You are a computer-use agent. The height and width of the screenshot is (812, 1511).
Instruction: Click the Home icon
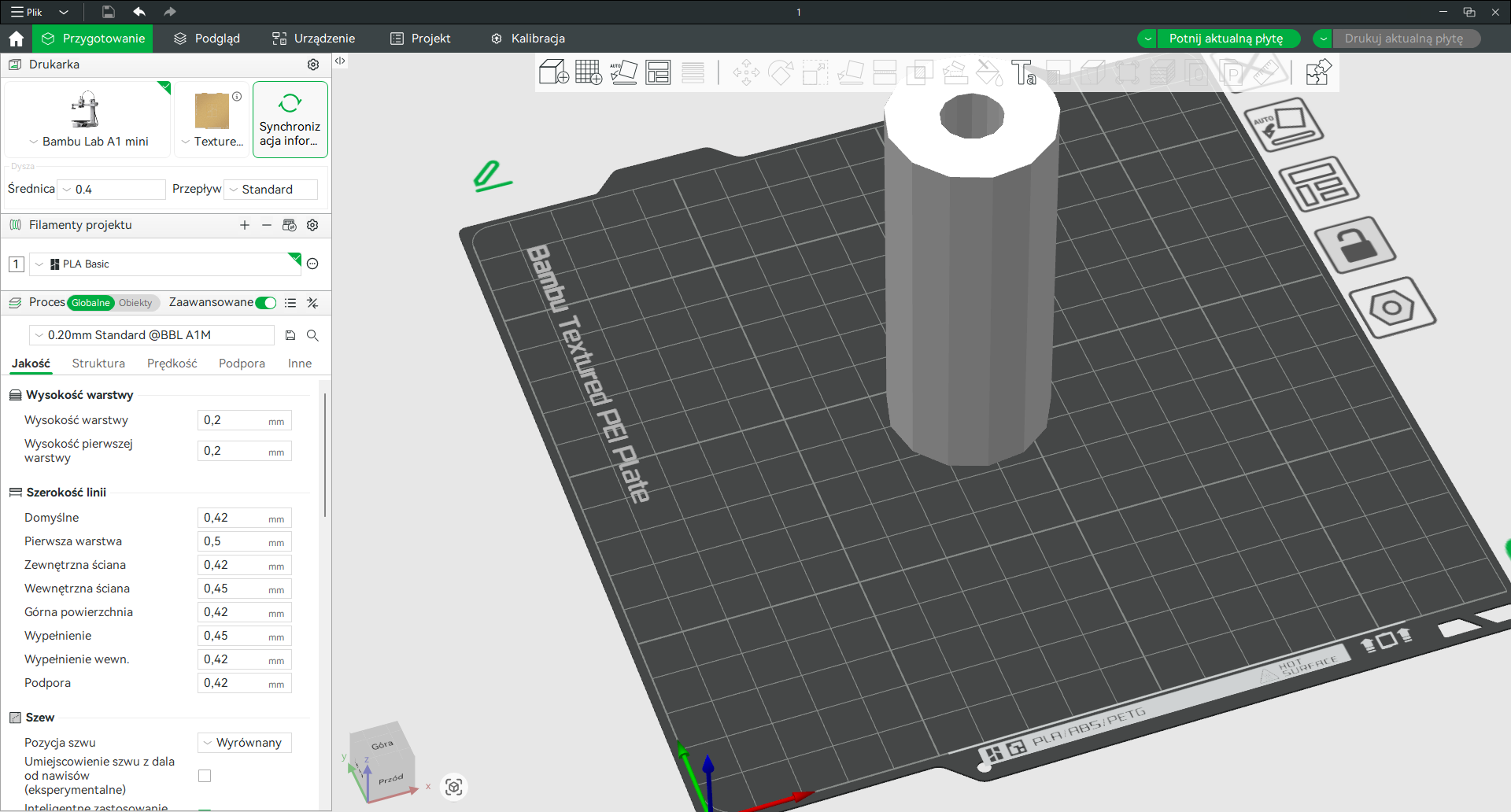(16, 39)
